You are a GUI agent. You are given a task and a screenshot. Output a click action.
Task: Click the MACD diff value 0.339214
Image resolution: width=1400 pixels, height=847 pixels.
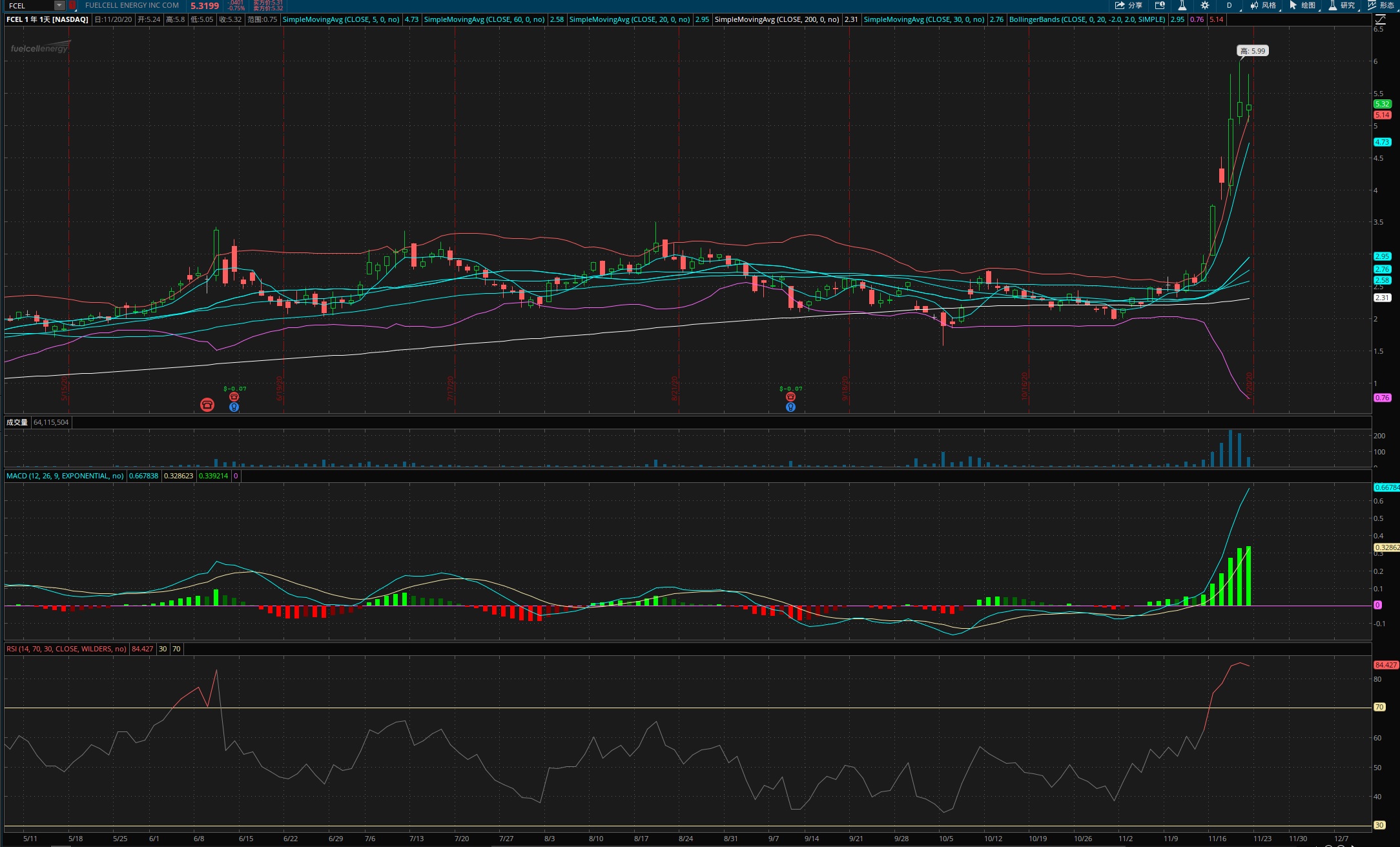pyautogui.click(x=214, y=476)
